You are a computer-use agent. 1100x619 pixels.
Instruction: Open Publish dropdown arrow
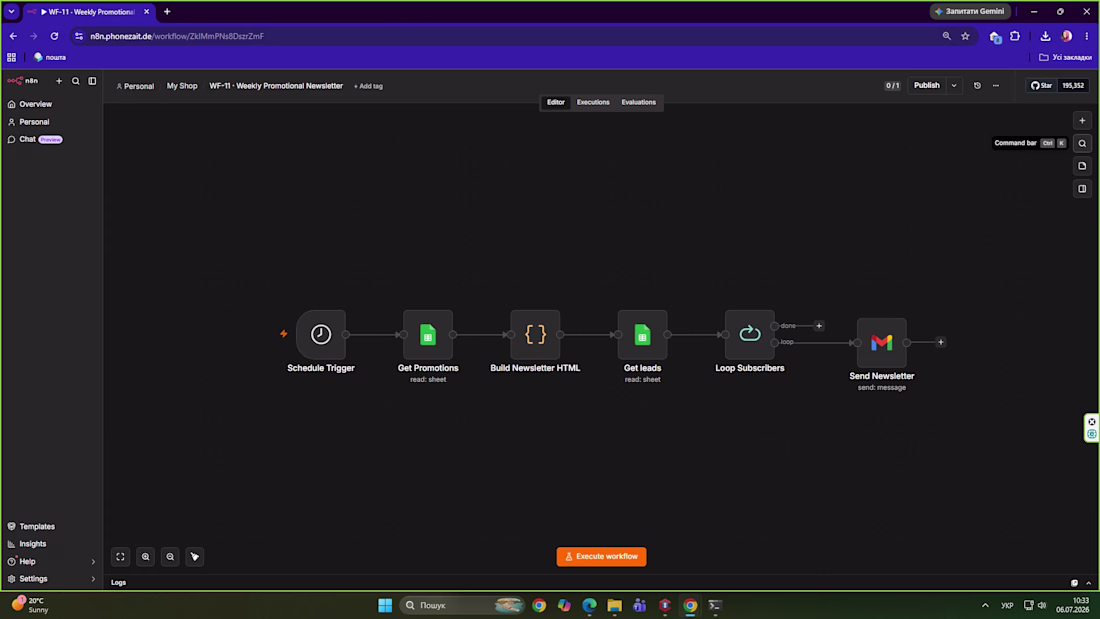coord(954,86)
